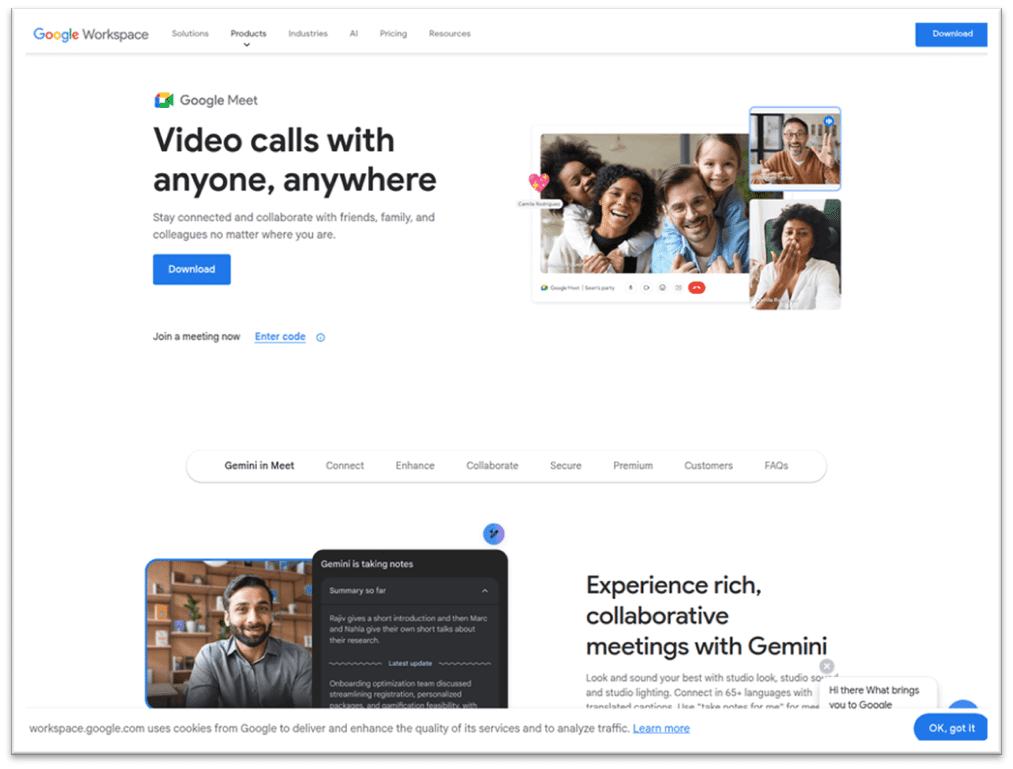Click the Google Workspace logo
This screenshot has width=1013, height=769.
[x=91, y=34]
